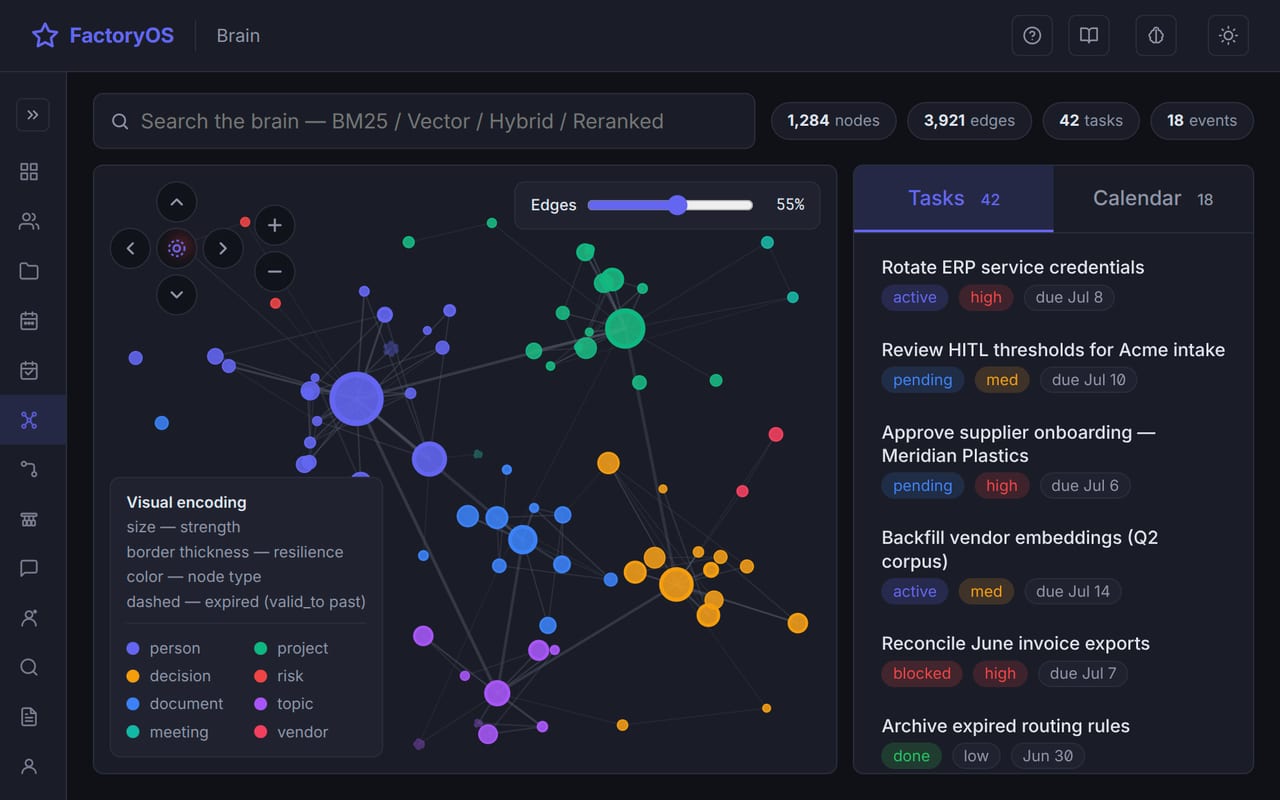Switch to the Calendar tab
This screenshot has height=800, width=1280.
tap(1153, 199)
